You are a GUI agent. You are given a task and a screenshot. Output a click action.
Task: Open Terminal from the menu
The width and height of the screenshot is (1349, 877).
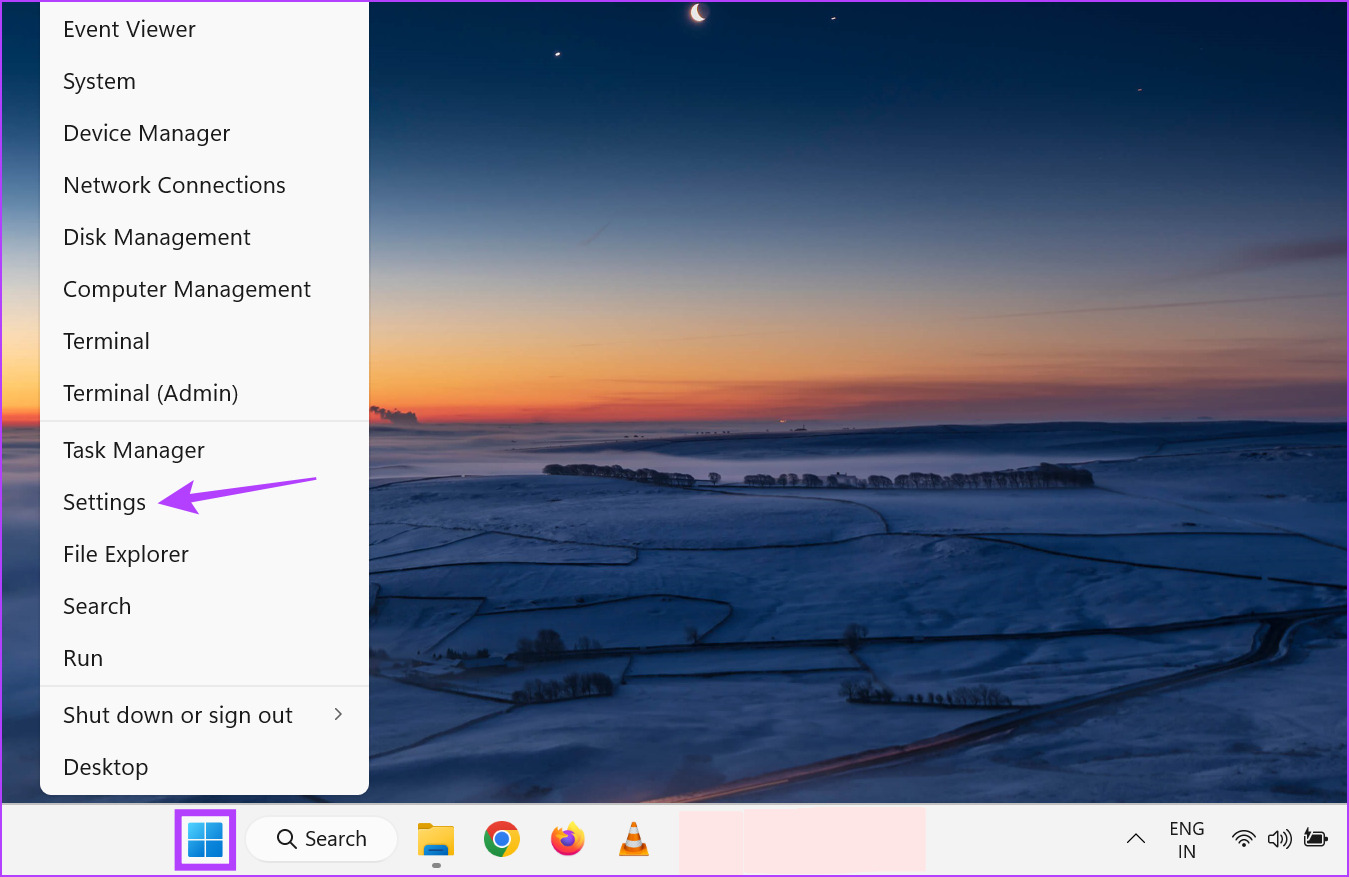pos(204,341)
